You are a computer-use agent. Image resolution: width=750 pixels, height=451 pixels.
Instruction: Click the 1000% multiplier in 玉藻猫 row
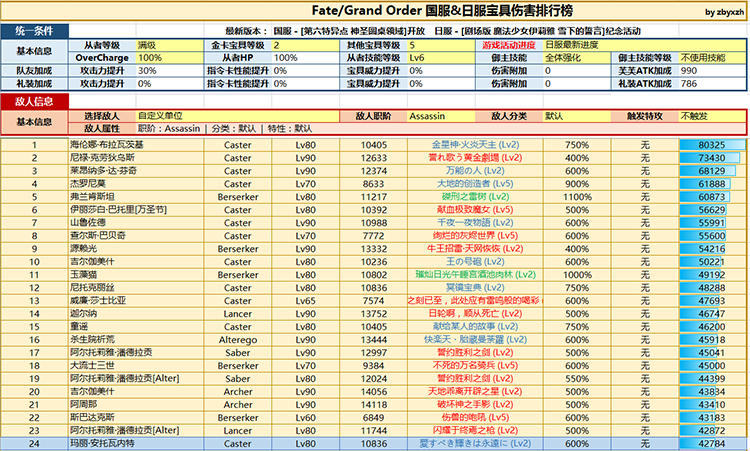pyautogui.click(x=577, y=275)
